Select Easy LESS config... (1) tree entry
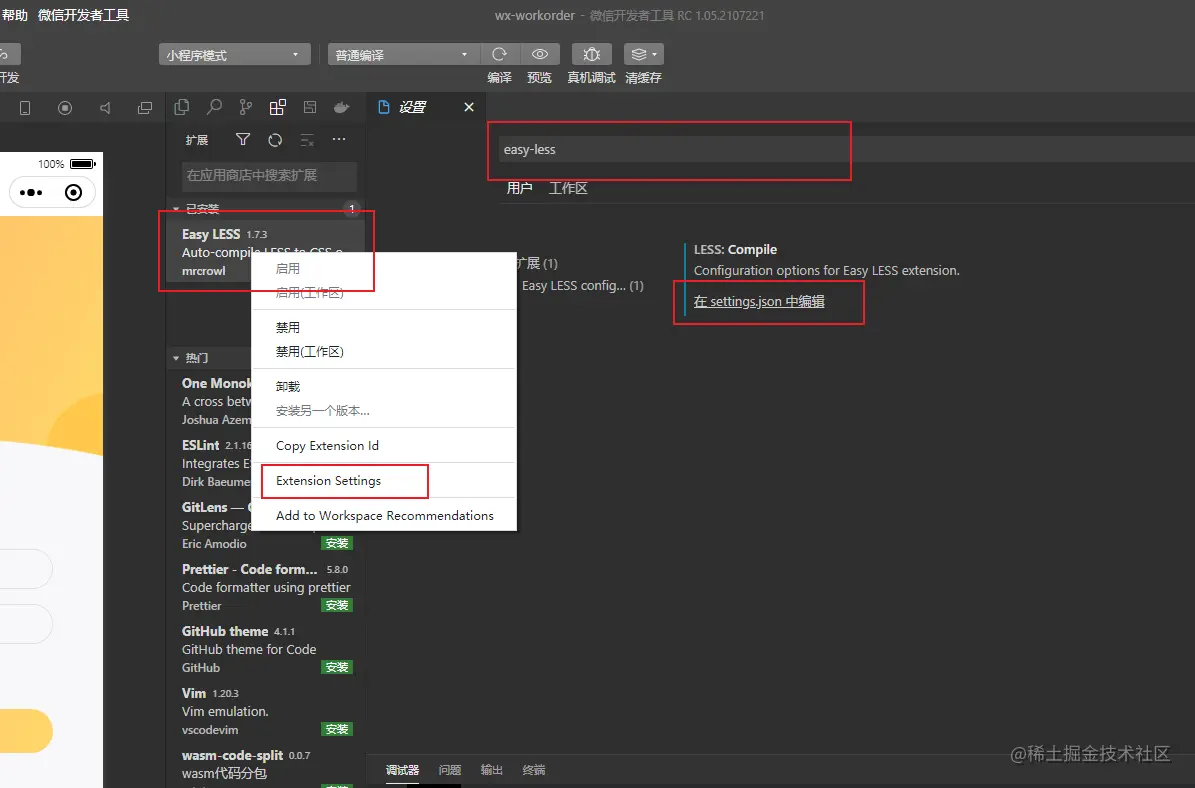 pos(582,286)
